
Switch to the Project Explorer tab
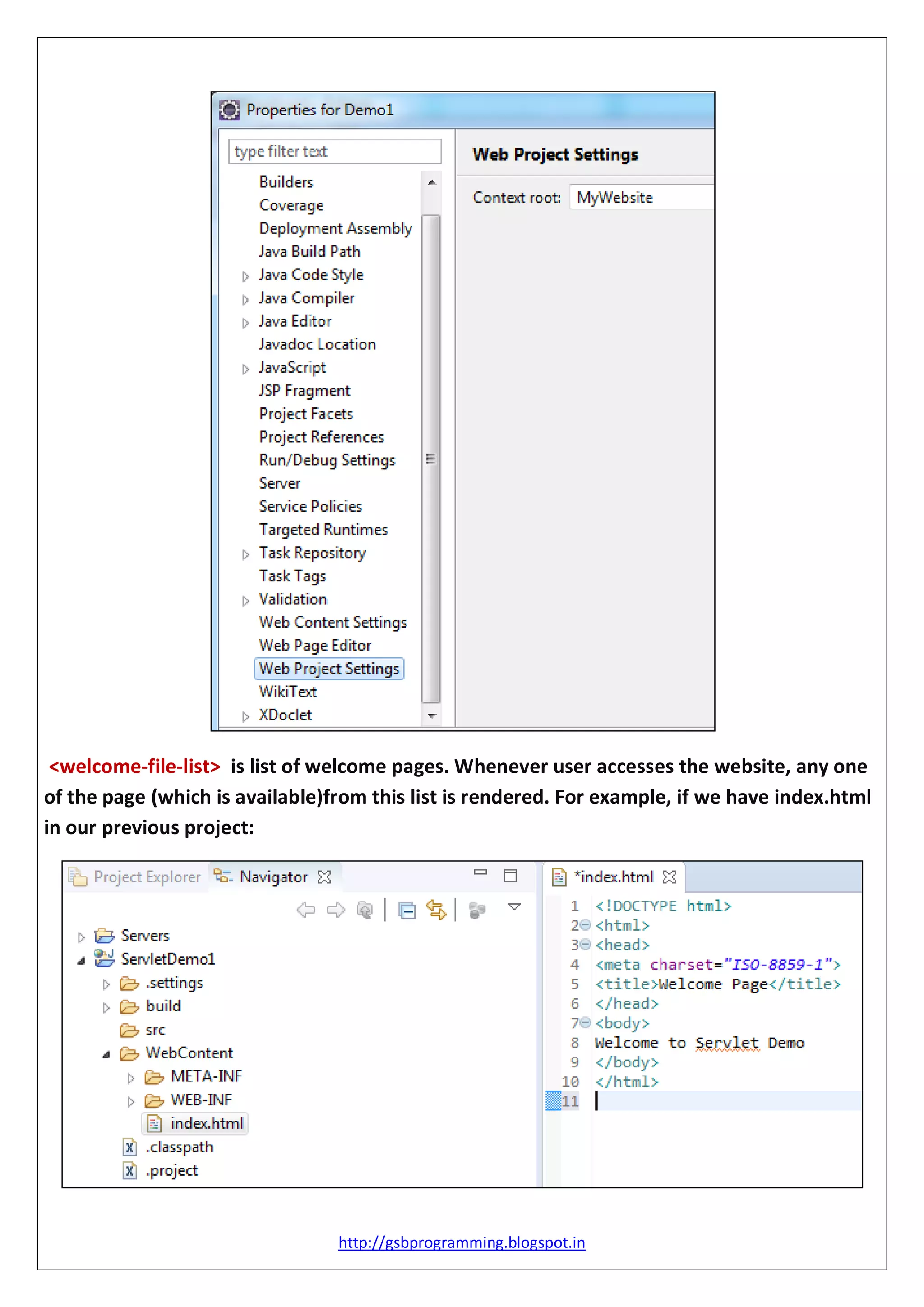(135, 877)
